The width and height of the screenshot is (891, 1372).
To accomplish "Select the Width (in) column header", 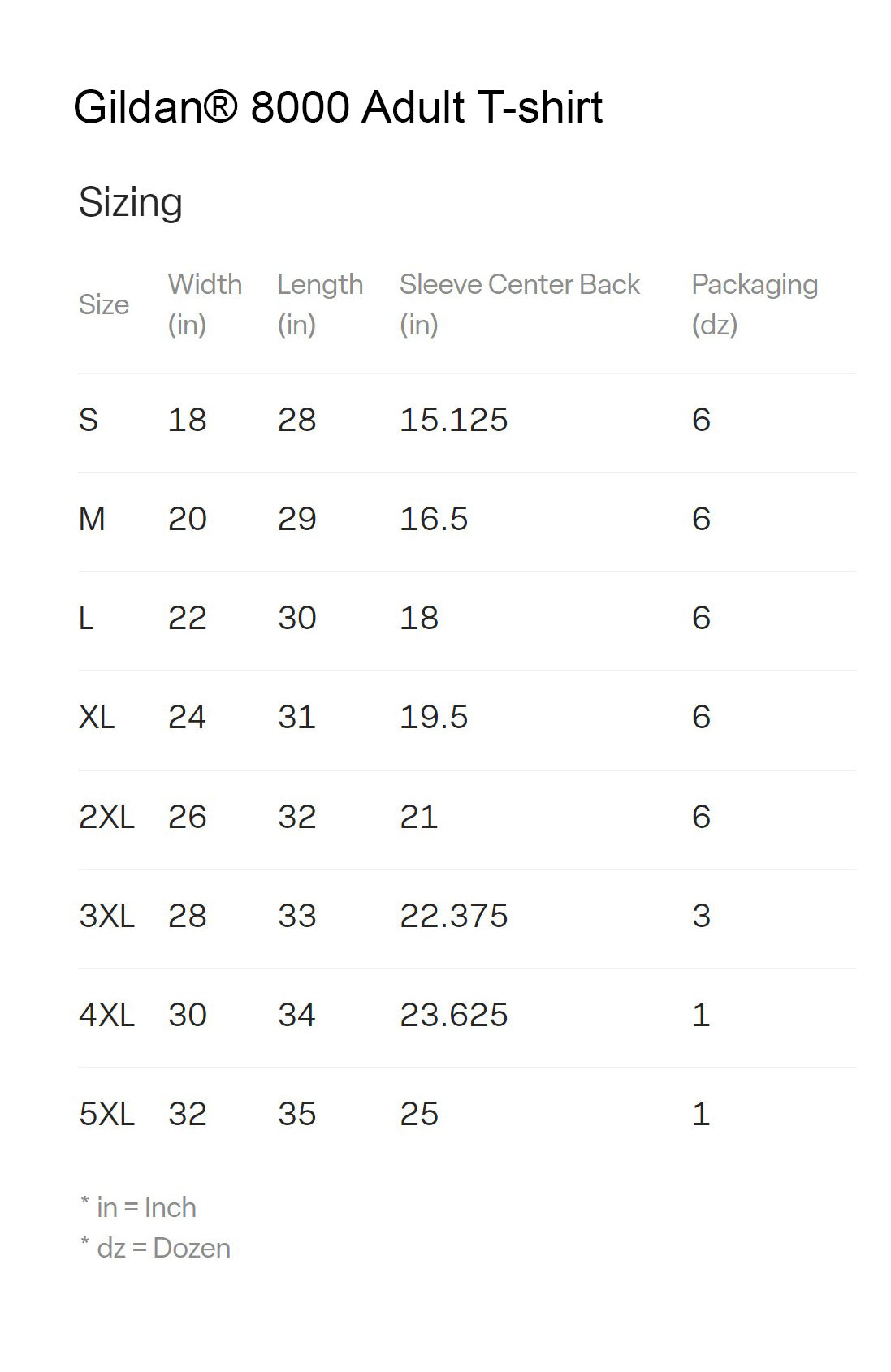I will pyautogui.click(x=205, y=304).
